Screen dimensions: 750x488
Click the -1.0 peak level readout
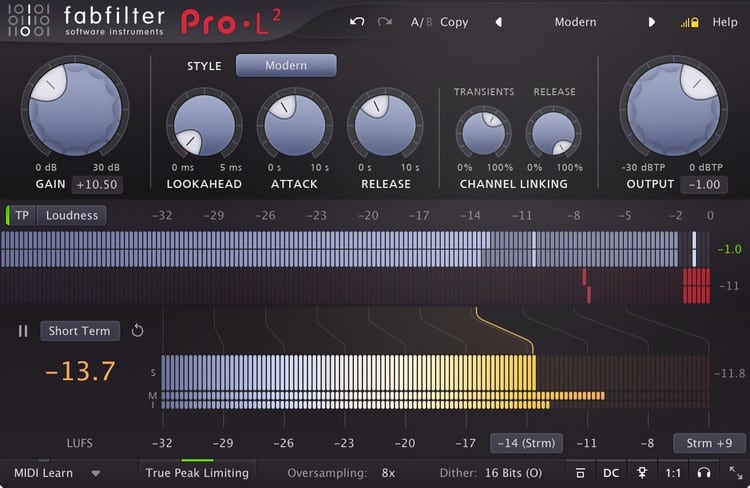729,249
